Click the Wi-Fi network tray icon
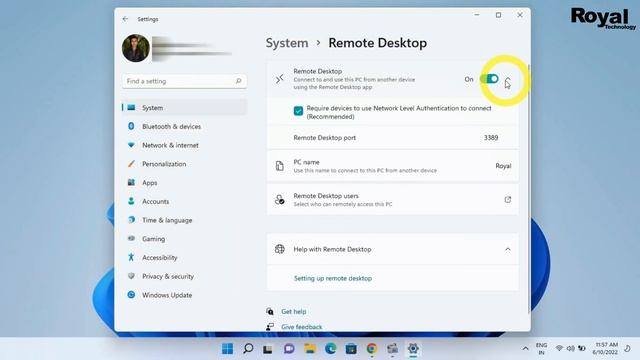Screen dimensions: 640x360 [x=559, y=348]
